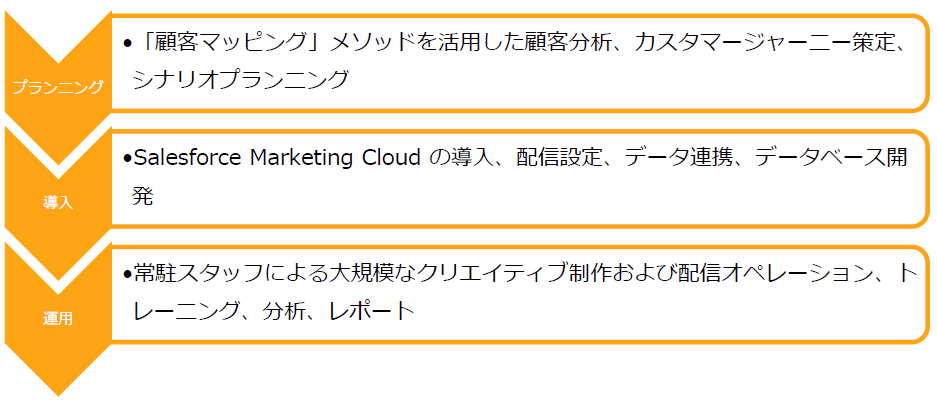937x405 pixels.
Task: Click the 分析 word beside レポート
Action: tap(284, 311)
